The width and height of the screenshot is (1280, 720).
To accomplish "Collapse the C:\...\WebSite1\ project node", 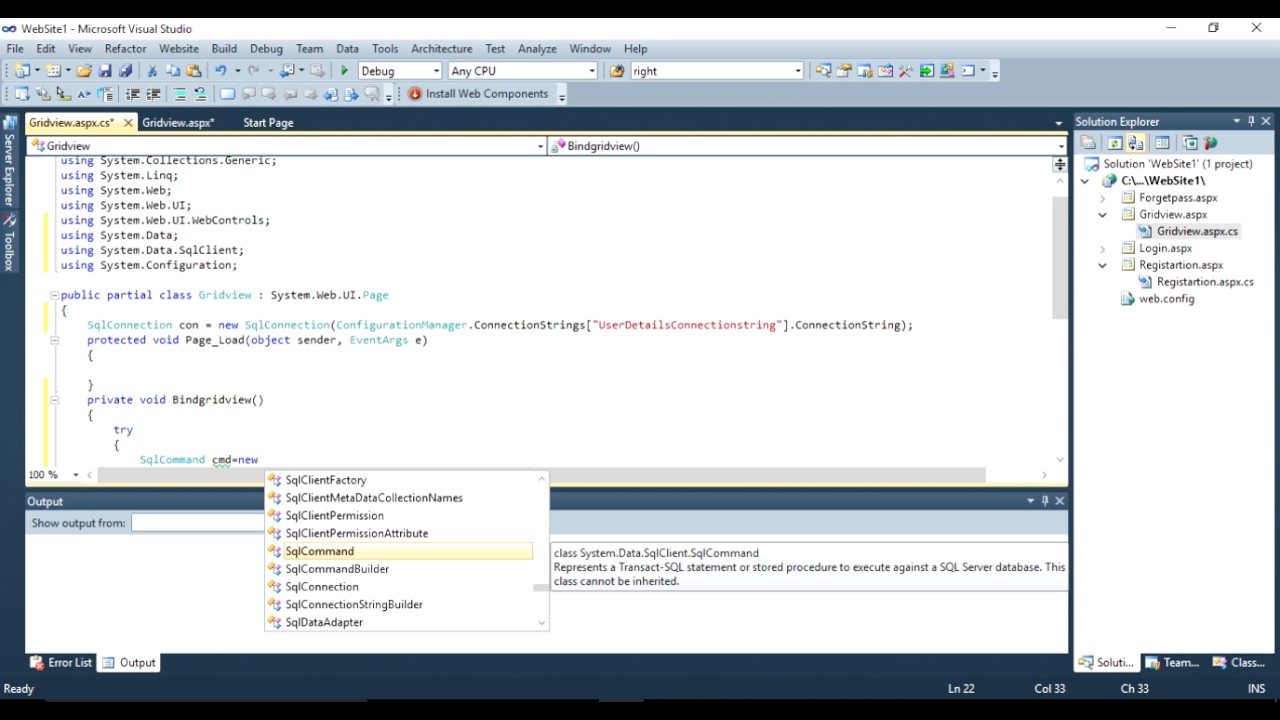I will pyautogui.click(x=1085, y=181).
